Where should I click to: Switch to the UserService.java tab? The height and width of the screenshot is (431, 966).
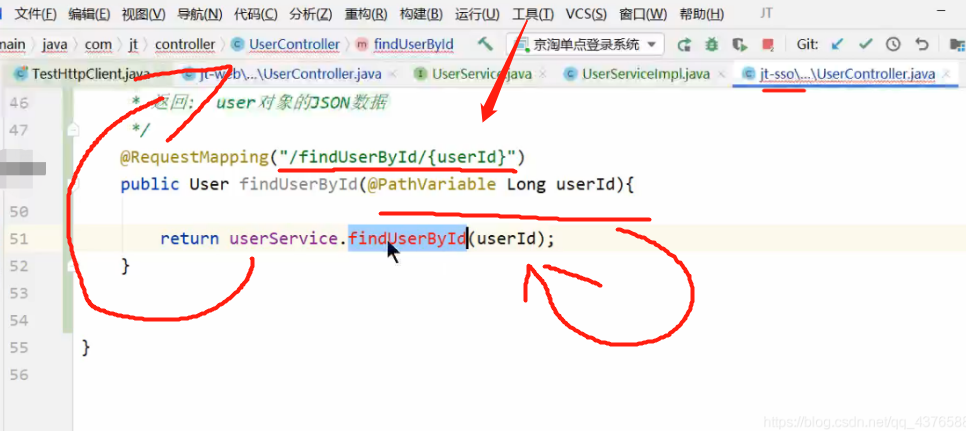point(482,75)
